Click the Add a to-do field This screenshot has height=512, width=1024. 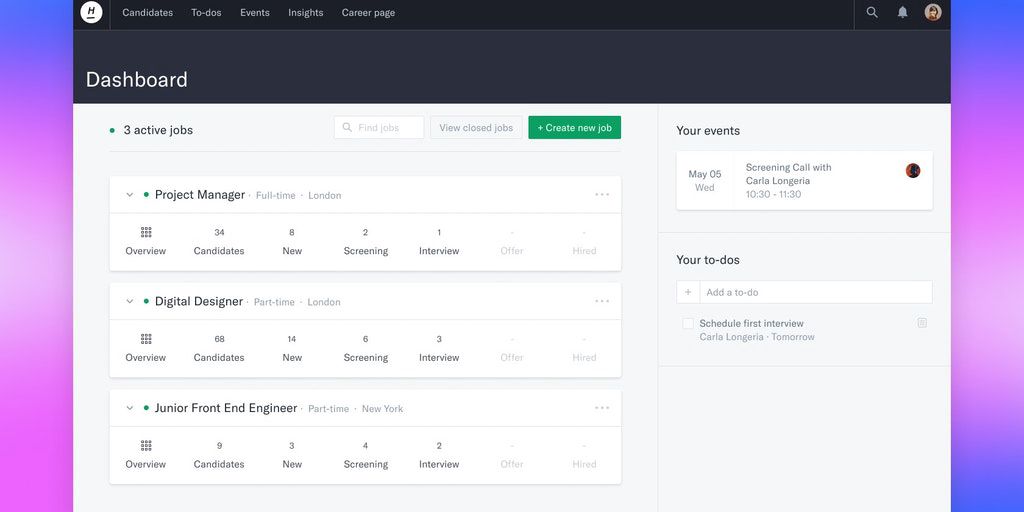815,292
